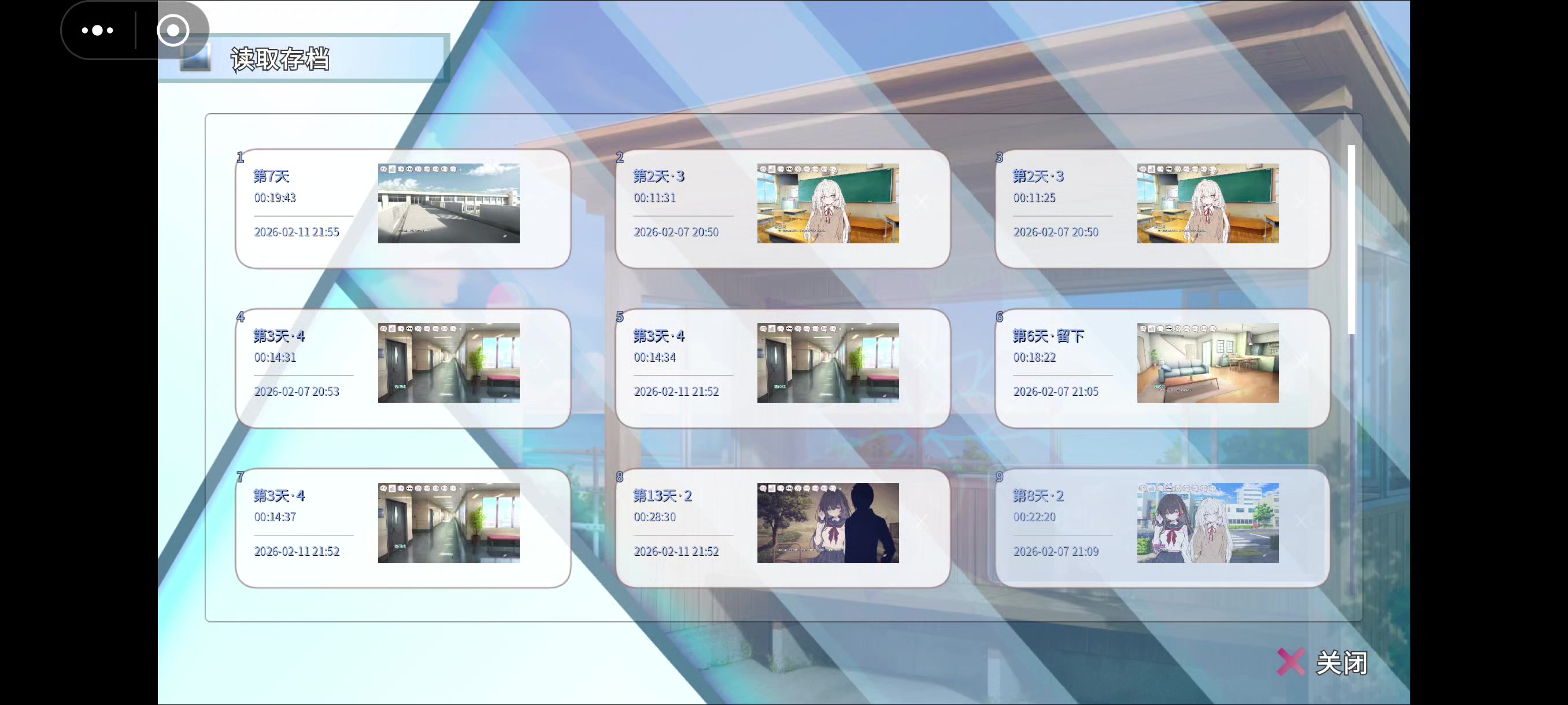Delete save slot 8 via faint X
This screenshot has height=705, width=1568.
coord(921,521)
